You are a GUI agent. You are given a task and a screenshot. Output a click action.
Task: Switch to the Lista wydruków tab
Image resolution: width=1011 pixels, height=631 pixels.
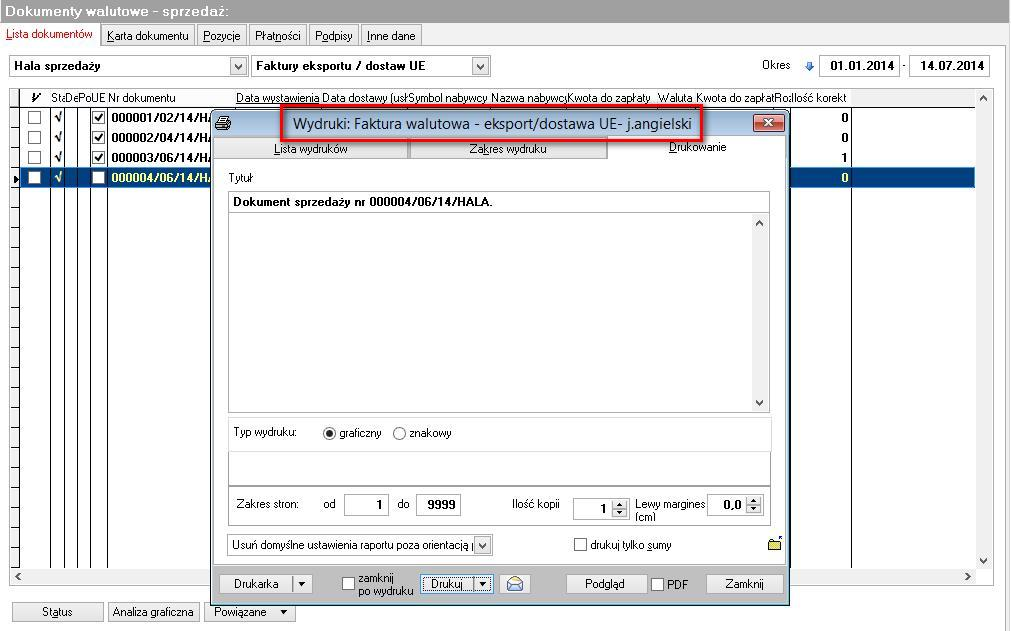coord(310,149)
